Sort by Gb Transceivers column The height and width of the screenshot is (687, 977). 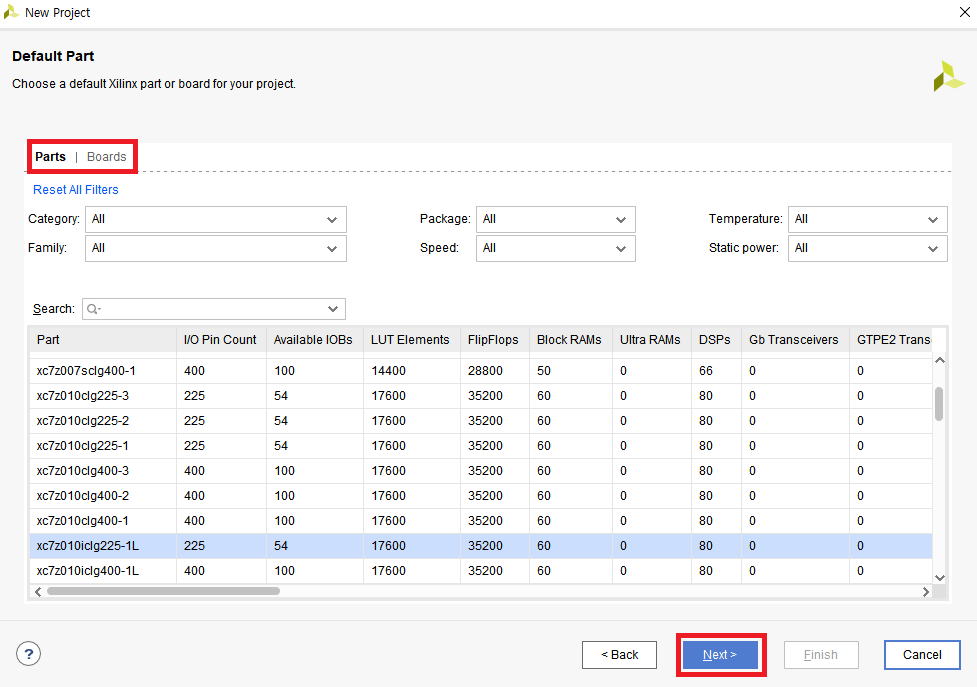795,339
